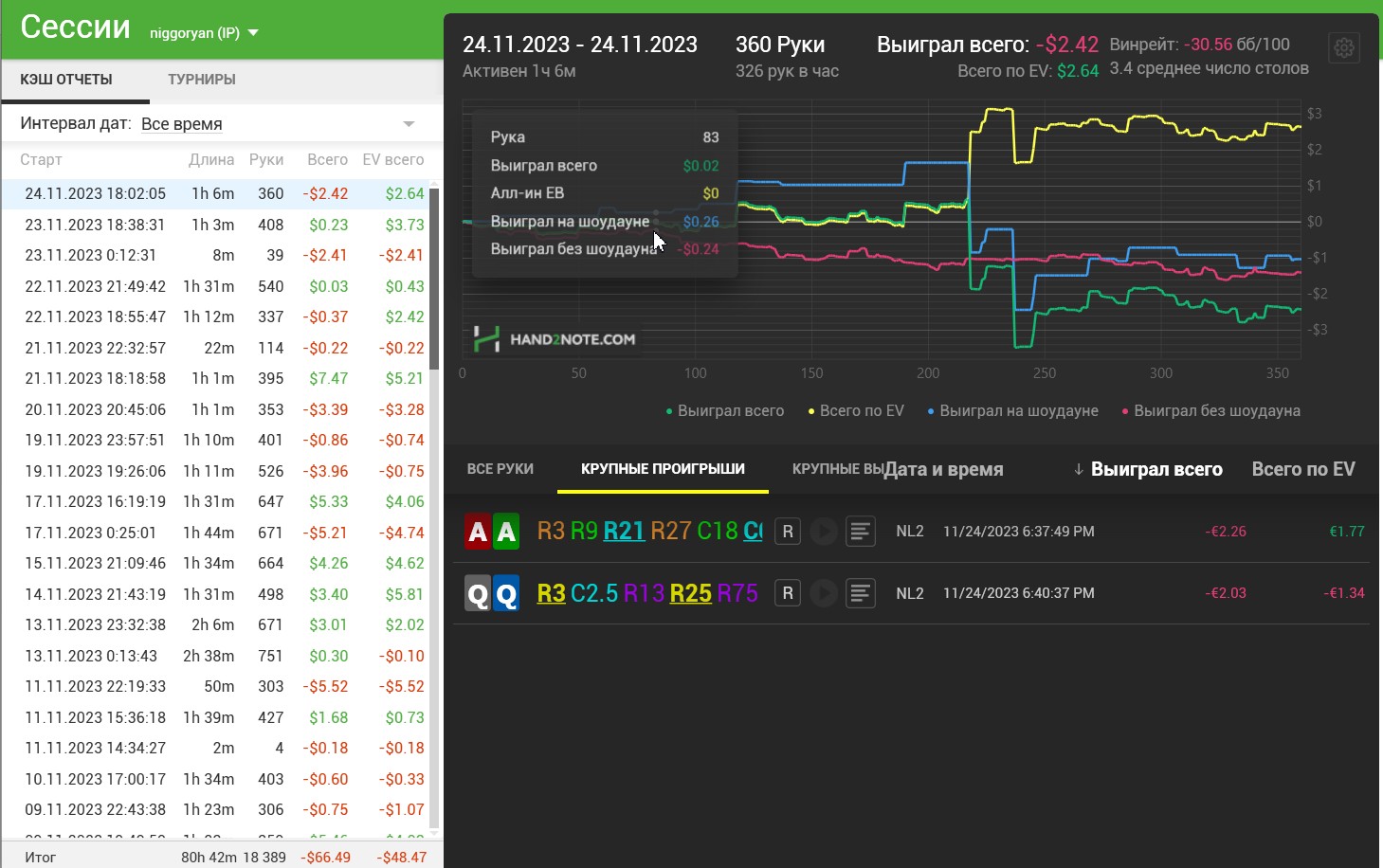
Task: Sort sessions by Всего column header
Action: [328, 160]
